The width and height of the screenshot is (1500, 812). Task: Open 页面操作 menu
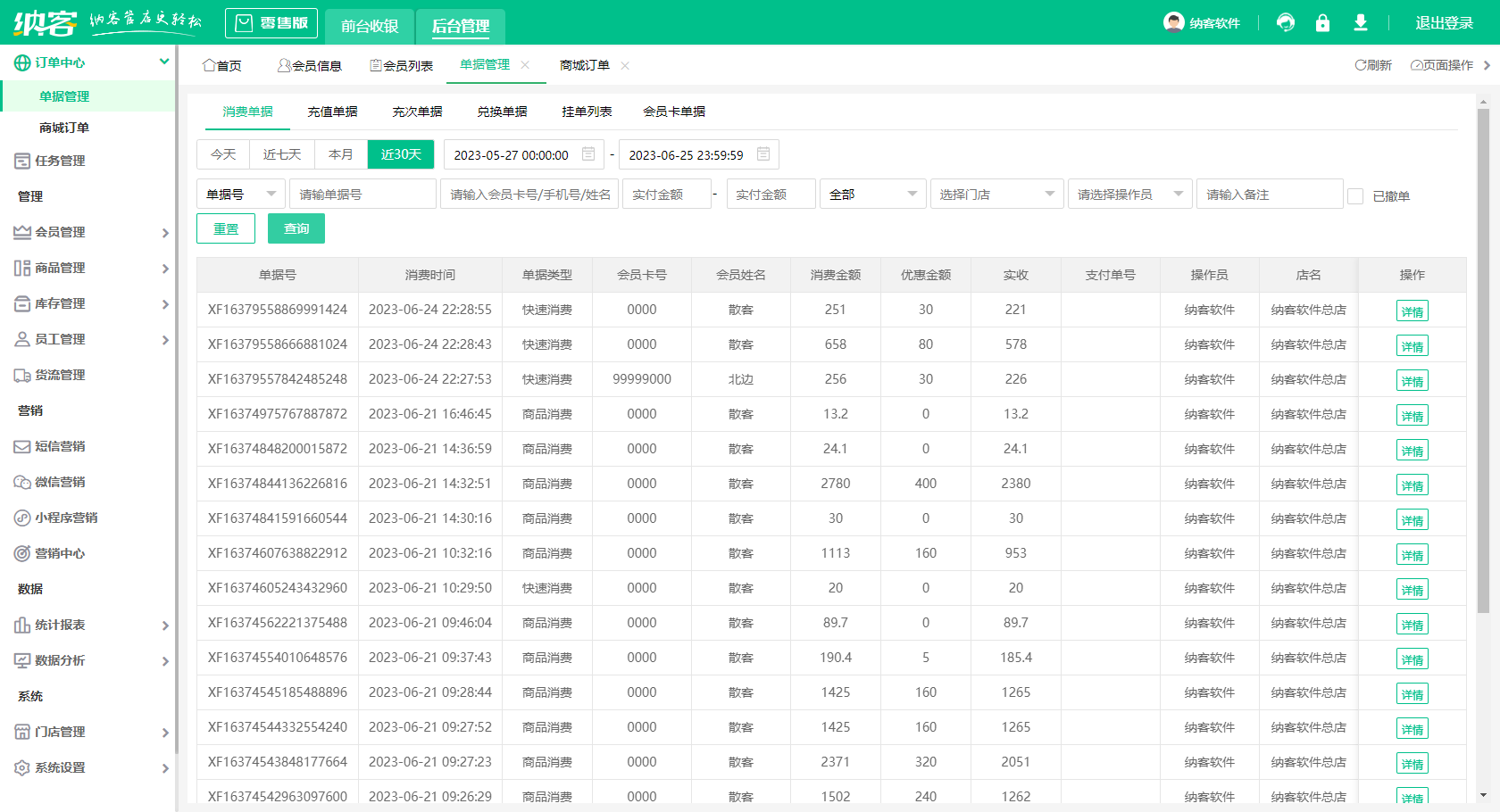[x=1442, y=65]
